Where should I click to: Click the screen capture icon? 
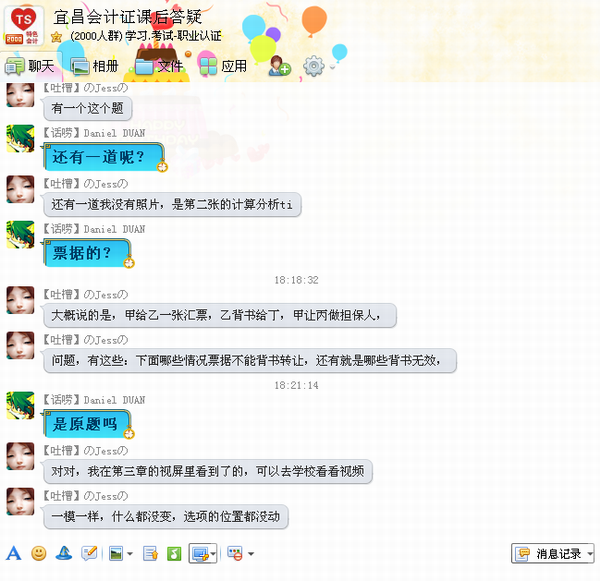coord(200,553)
